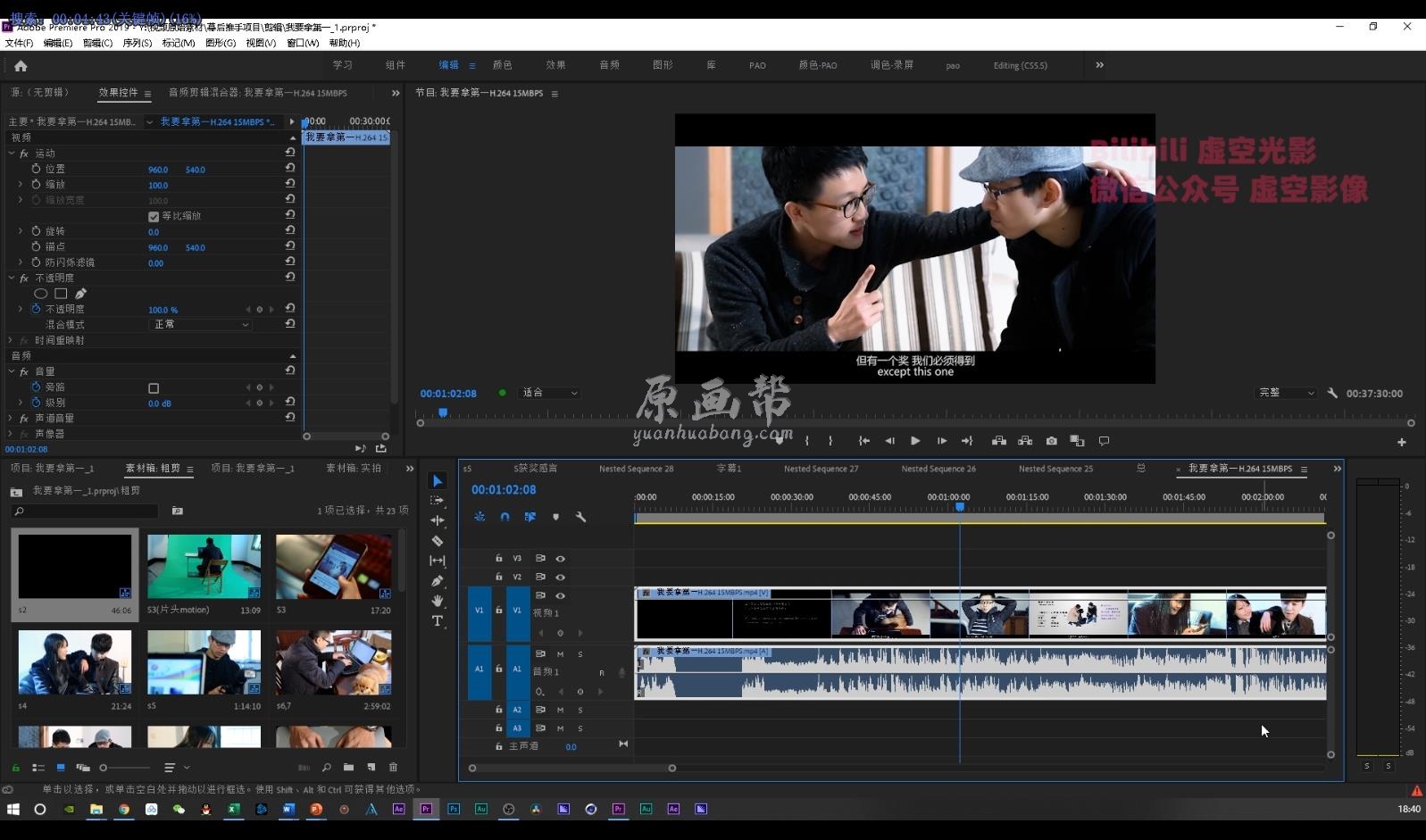The height and width of the screenshot is (840, 1426).
Task: Click the program monitor scrub bar playhead
Action: click(443, 412)
